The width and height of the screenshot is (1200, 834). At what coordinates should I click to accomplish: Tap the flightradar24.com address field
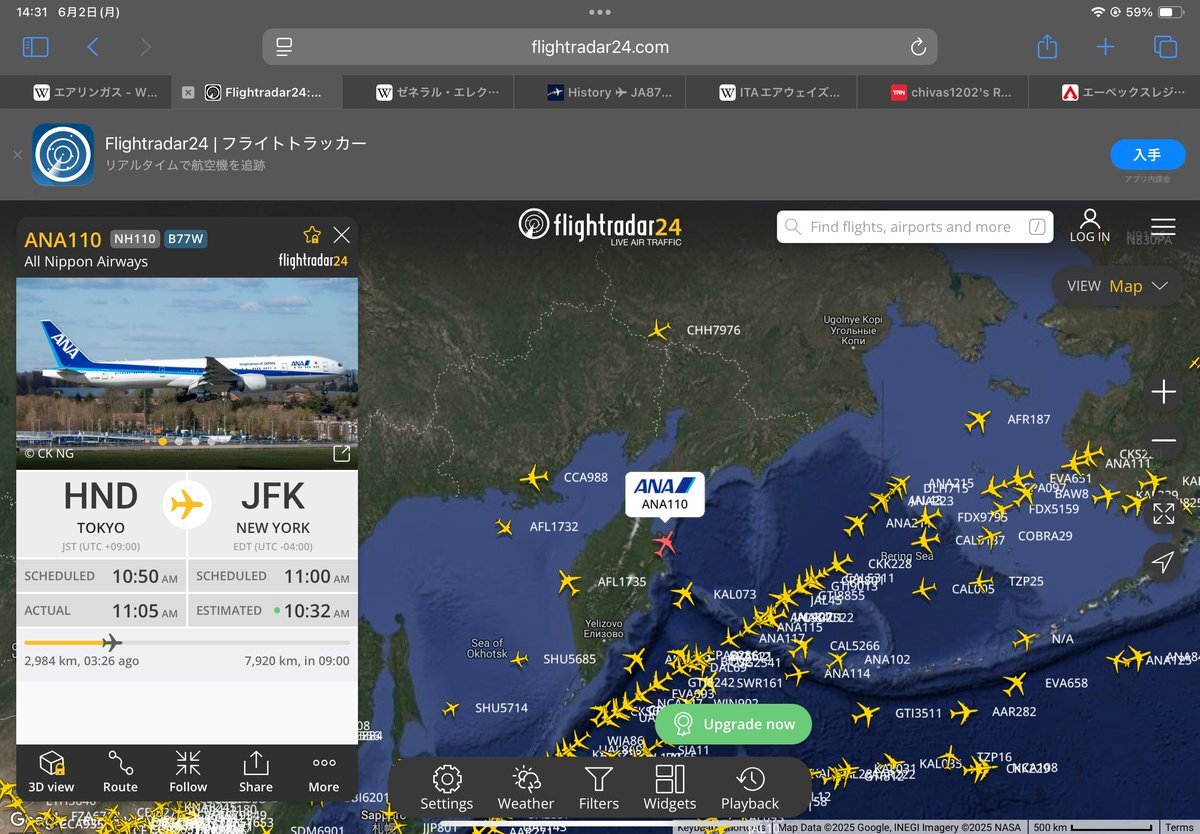point(600,47)
